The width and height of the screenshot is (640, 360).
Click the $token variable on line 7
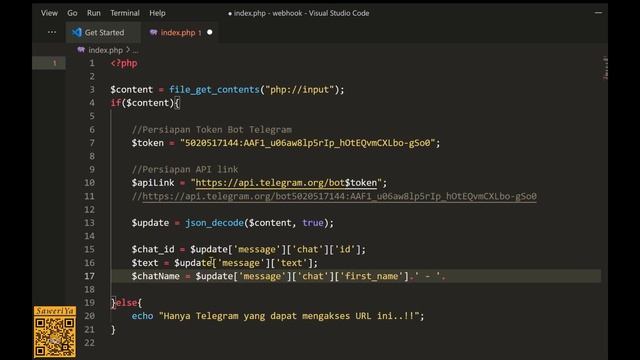pyautogui.click(x=147, y=143)
